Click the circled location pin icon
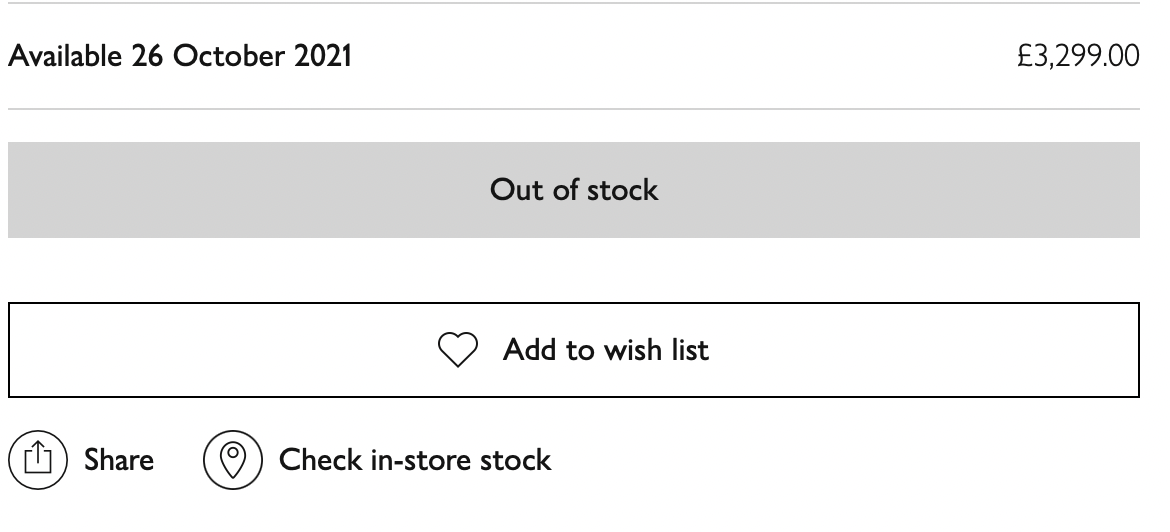This screenshot has height=532, width=1170. coord(233,460)
